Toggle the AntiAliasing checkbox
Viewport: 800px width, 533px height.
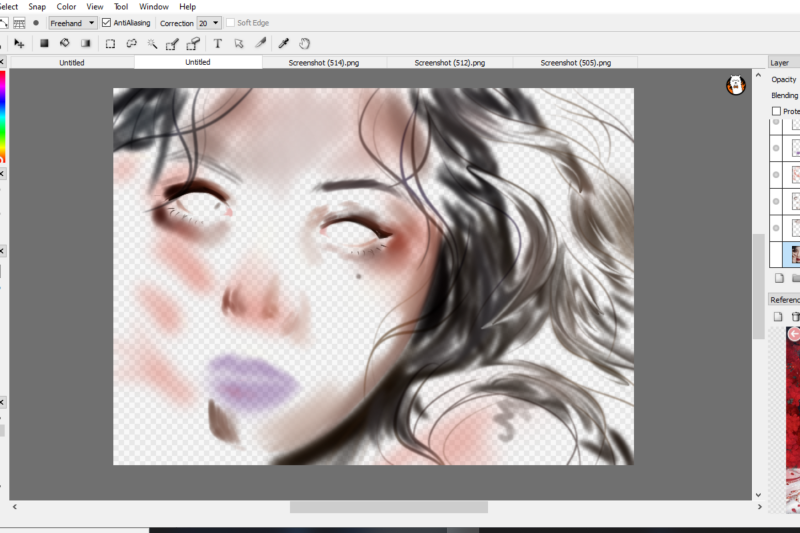click(x=107, y=23)
